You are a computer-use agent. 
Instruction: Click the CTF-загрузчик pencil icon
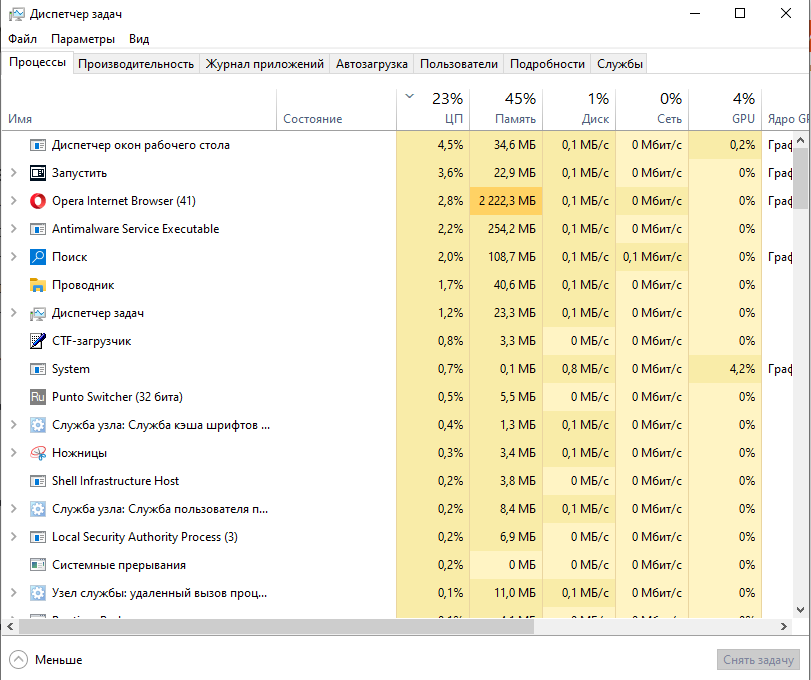[x=37, y=340]
